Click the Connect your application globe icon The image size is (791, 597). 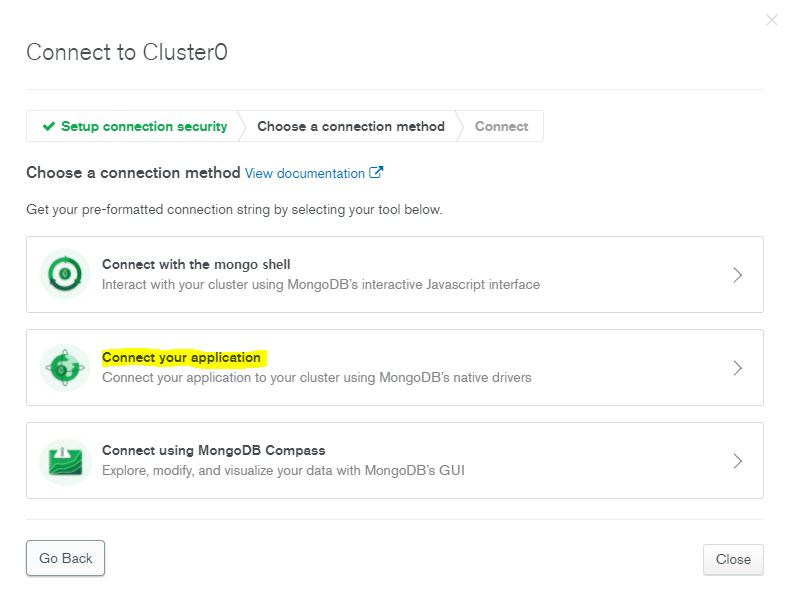click(65, 367)
